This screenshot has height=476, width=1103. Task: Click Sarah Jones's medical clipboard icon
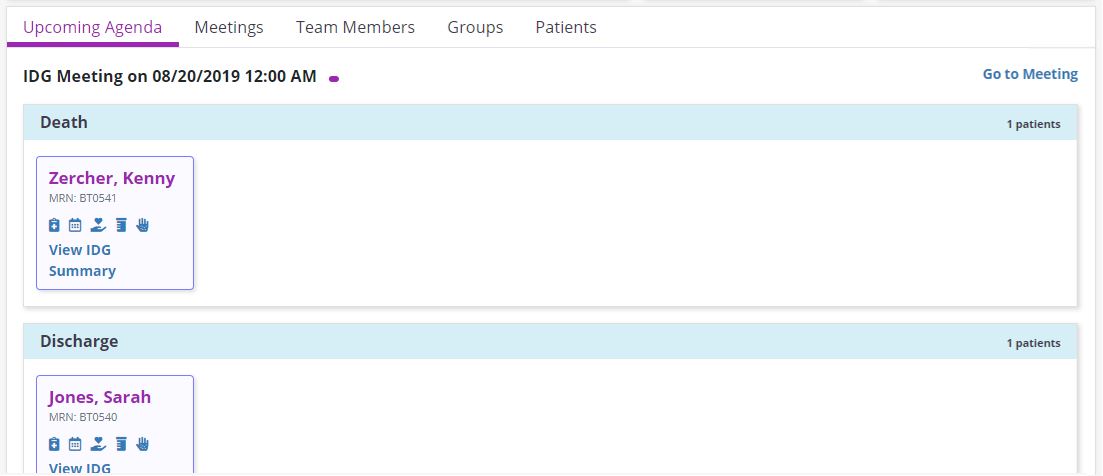coord(55,444)
